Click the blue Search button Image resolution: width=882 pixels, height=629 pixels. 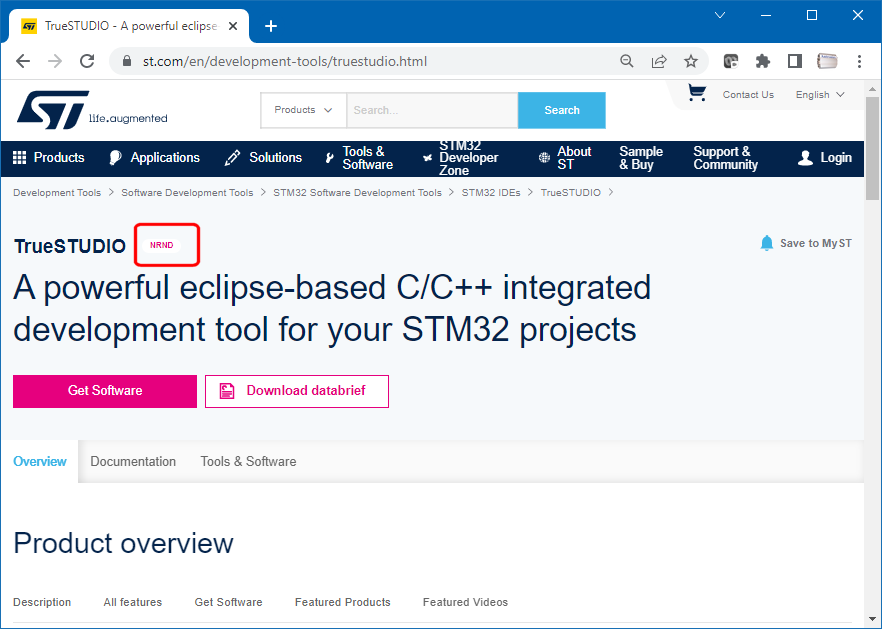pos(561,110)
